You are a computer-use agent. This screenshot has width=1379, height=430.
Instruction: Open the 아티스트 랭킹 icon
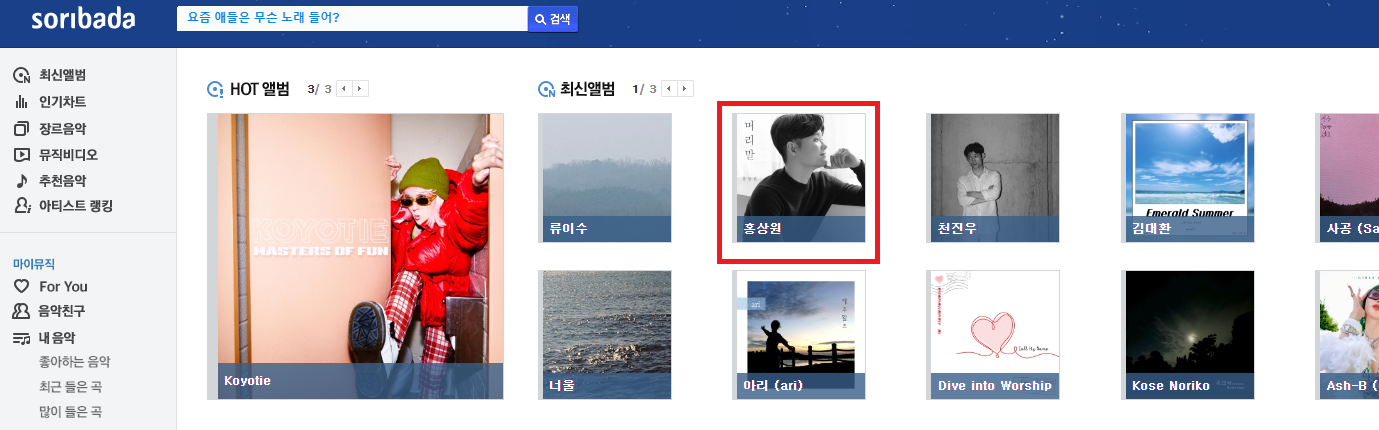tap(21, 207)
